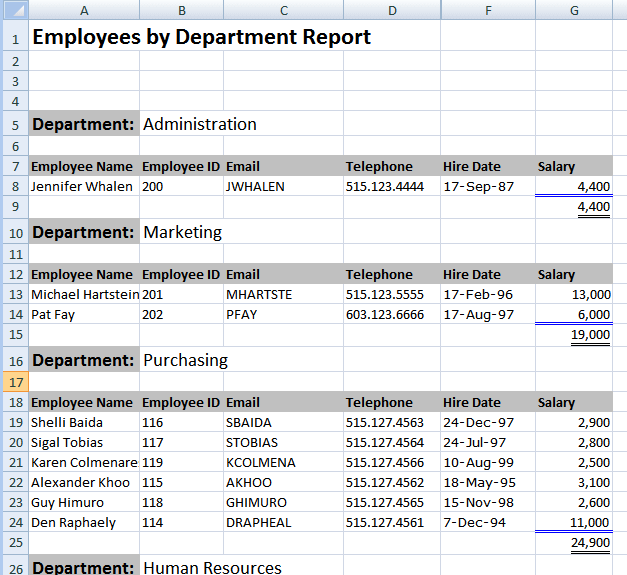
Task: Select column D header
Action: (x=391, y=10)
